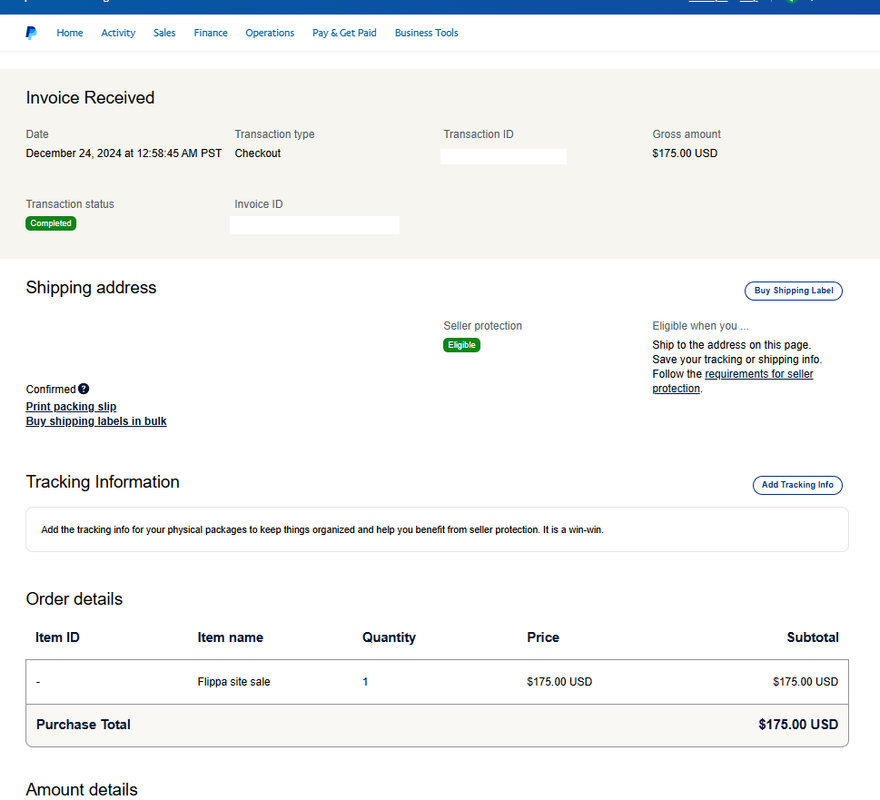Click the Flippa site sale item name
The image size is (880, 800).
[233, 682]
